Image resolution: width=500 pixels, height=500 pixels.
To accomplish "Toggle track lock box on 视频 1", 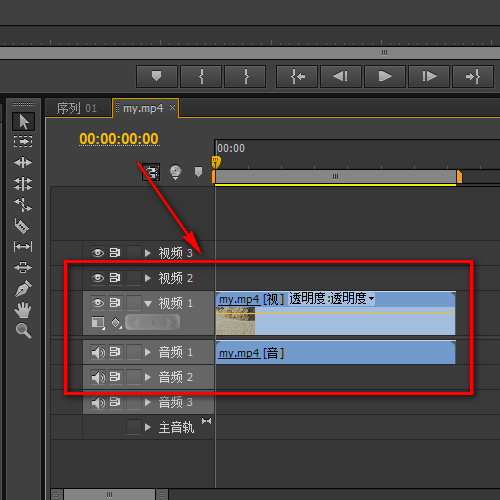I will pos(134,303).
